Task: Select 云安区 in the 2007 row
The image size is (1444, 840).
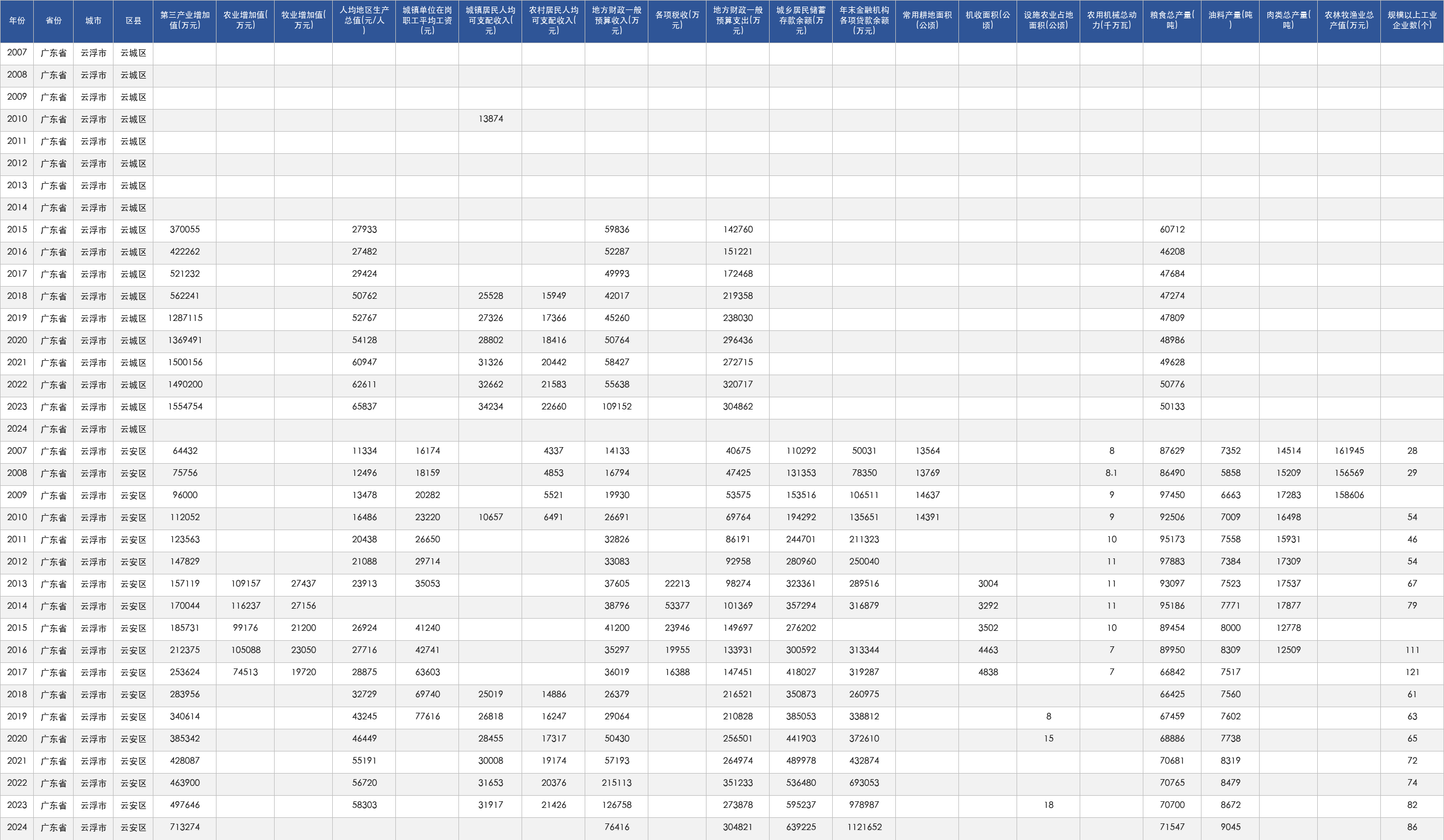Action: (133, 451)
